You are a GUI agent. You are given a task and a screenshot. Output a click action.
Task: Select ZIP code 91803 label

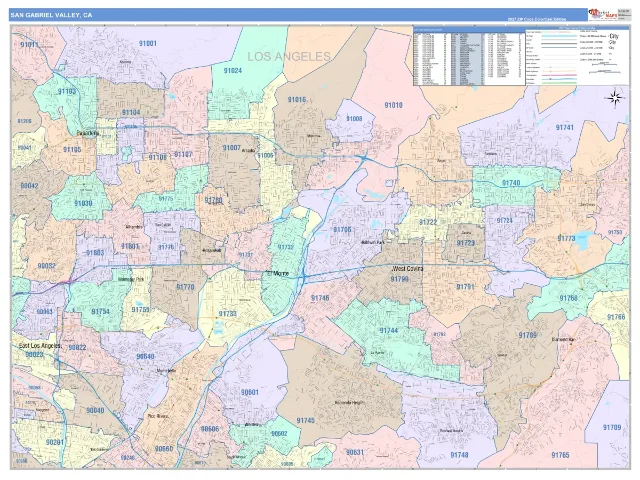click(x=95, y=253)
